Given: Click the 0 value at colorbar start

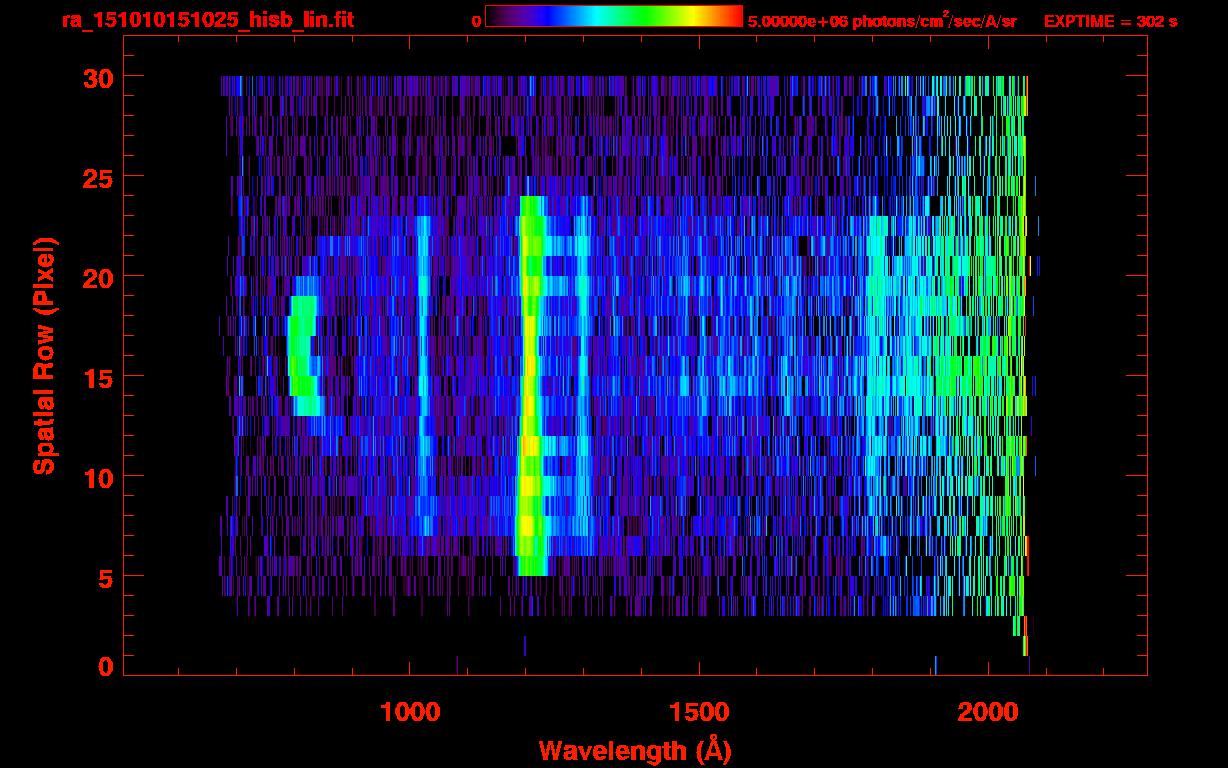Looking at the screenshot, I should (x=476, y=21).
